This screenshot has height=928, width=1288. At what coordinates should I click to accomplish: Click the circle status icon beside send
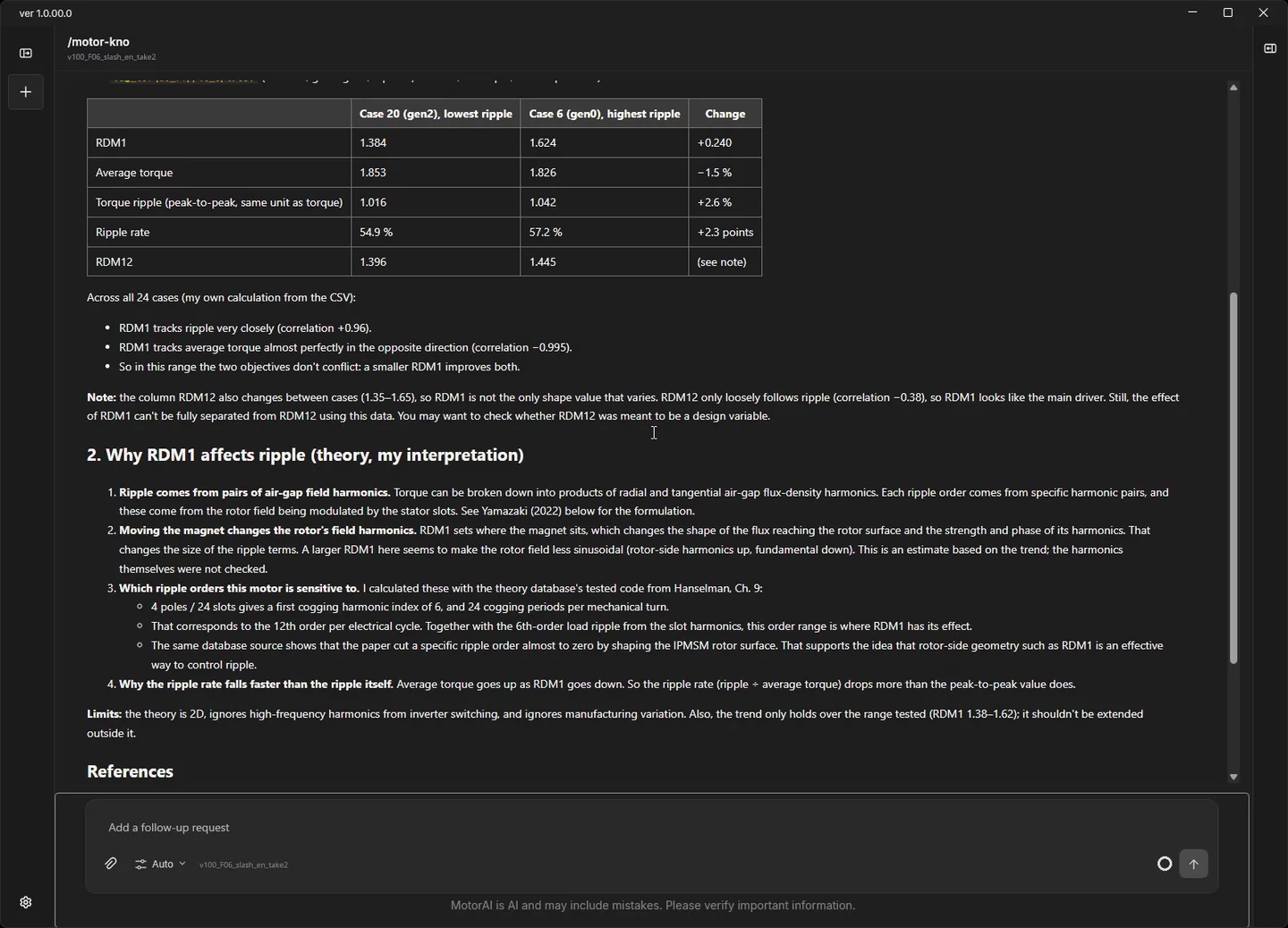(x=1165, y=864)
